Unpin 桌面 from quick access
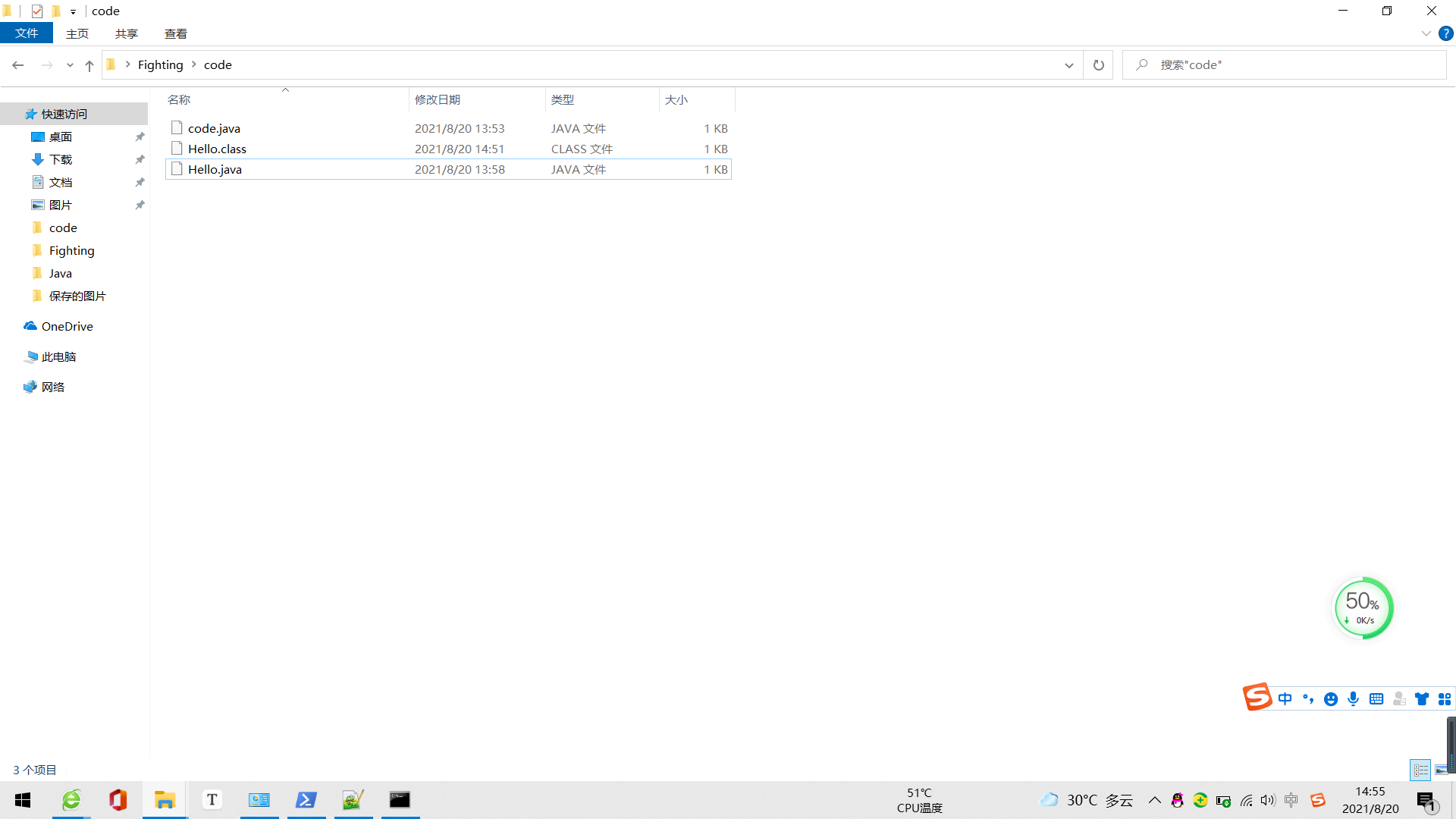 click(140, 136)
